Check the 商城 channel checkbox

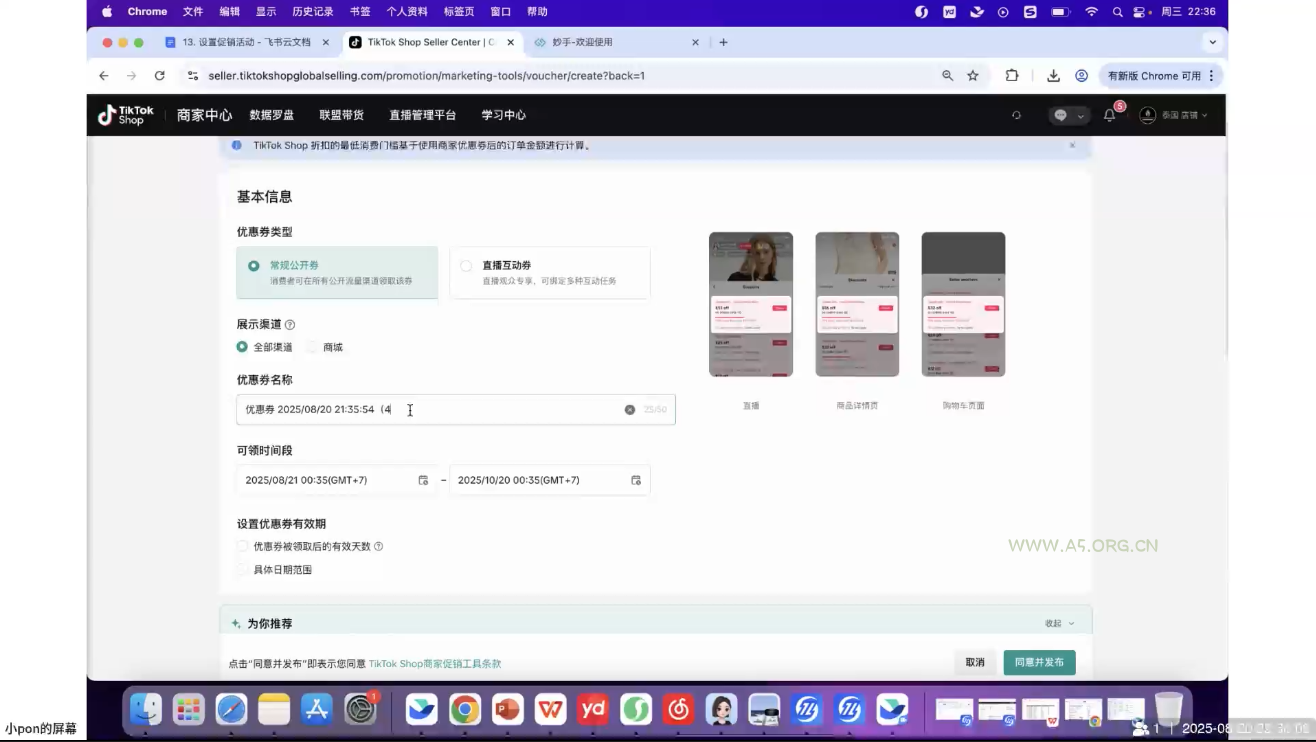[x=313, y=346]
